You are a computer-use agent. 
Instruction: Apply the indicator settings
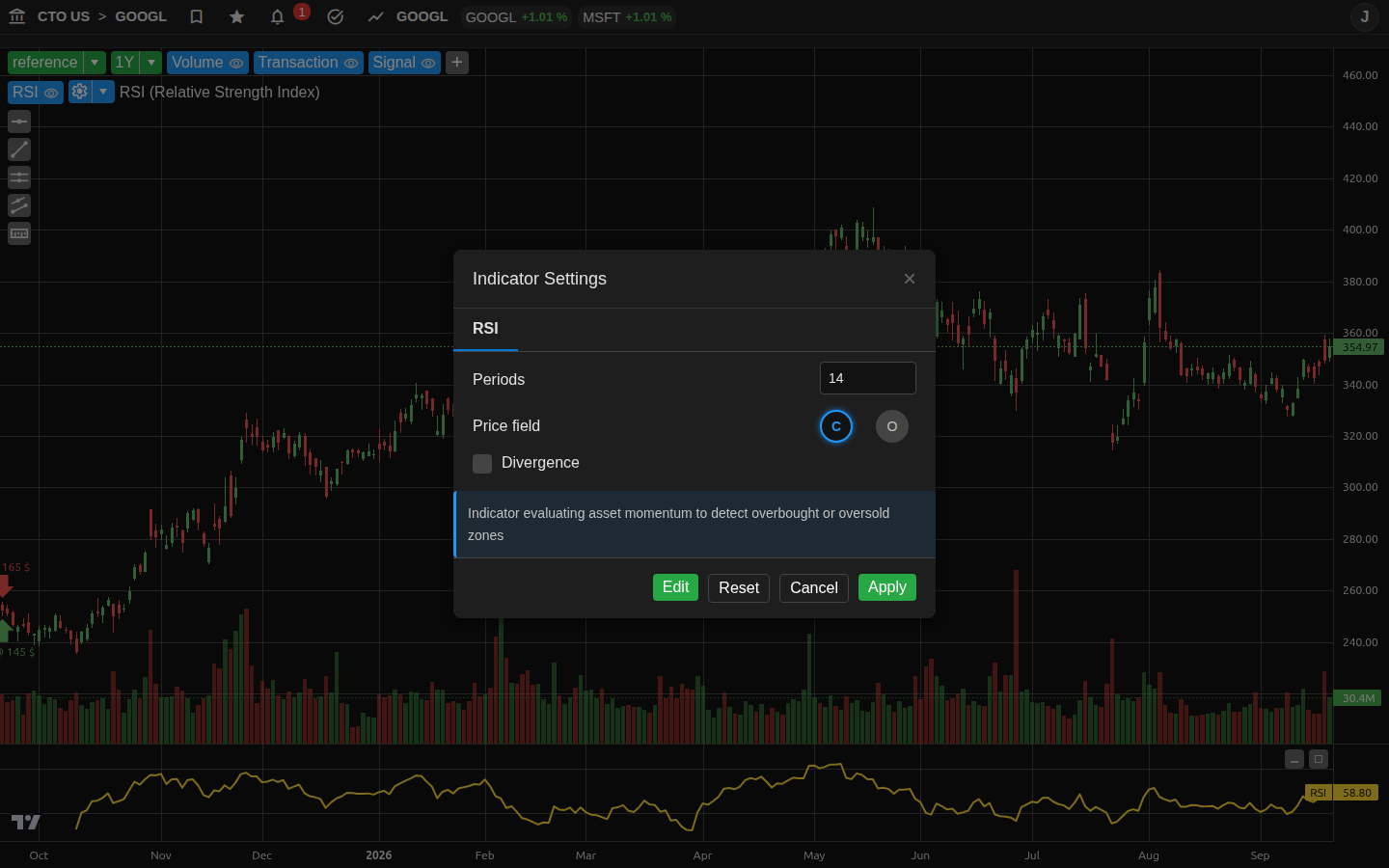point(887,587)
